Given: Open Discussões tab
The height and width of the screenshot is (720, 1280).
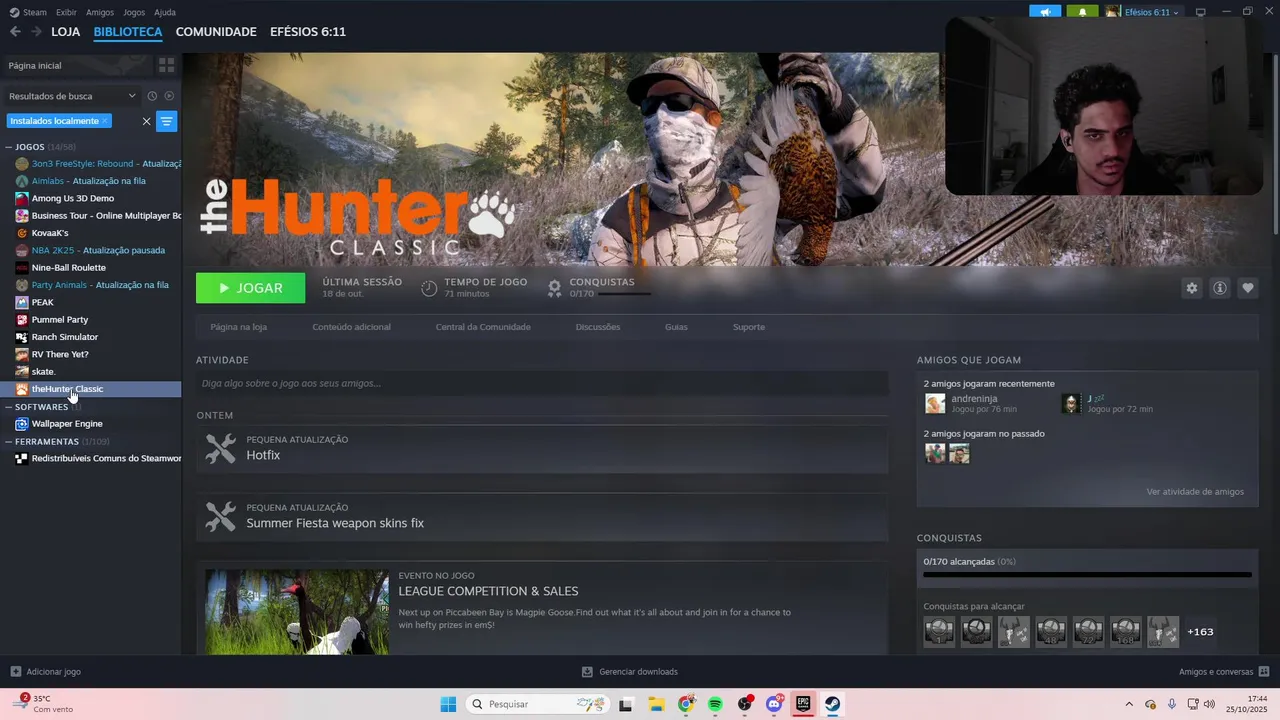Looking at the screenshot, I should (x=598, y=327).
